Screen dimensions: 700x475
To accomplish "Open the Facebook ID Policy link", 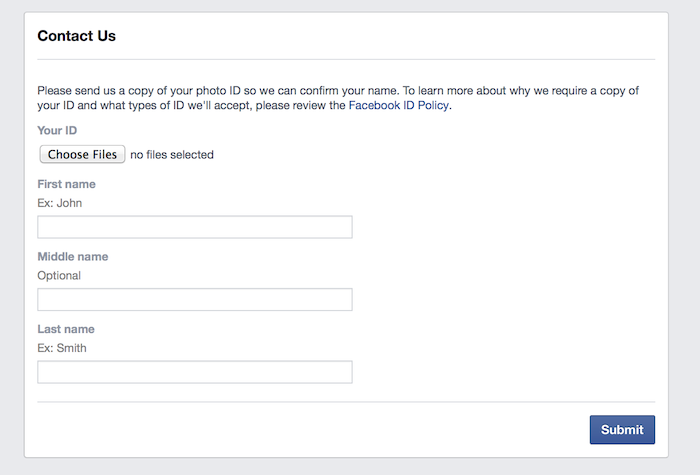I will [399, 105].
